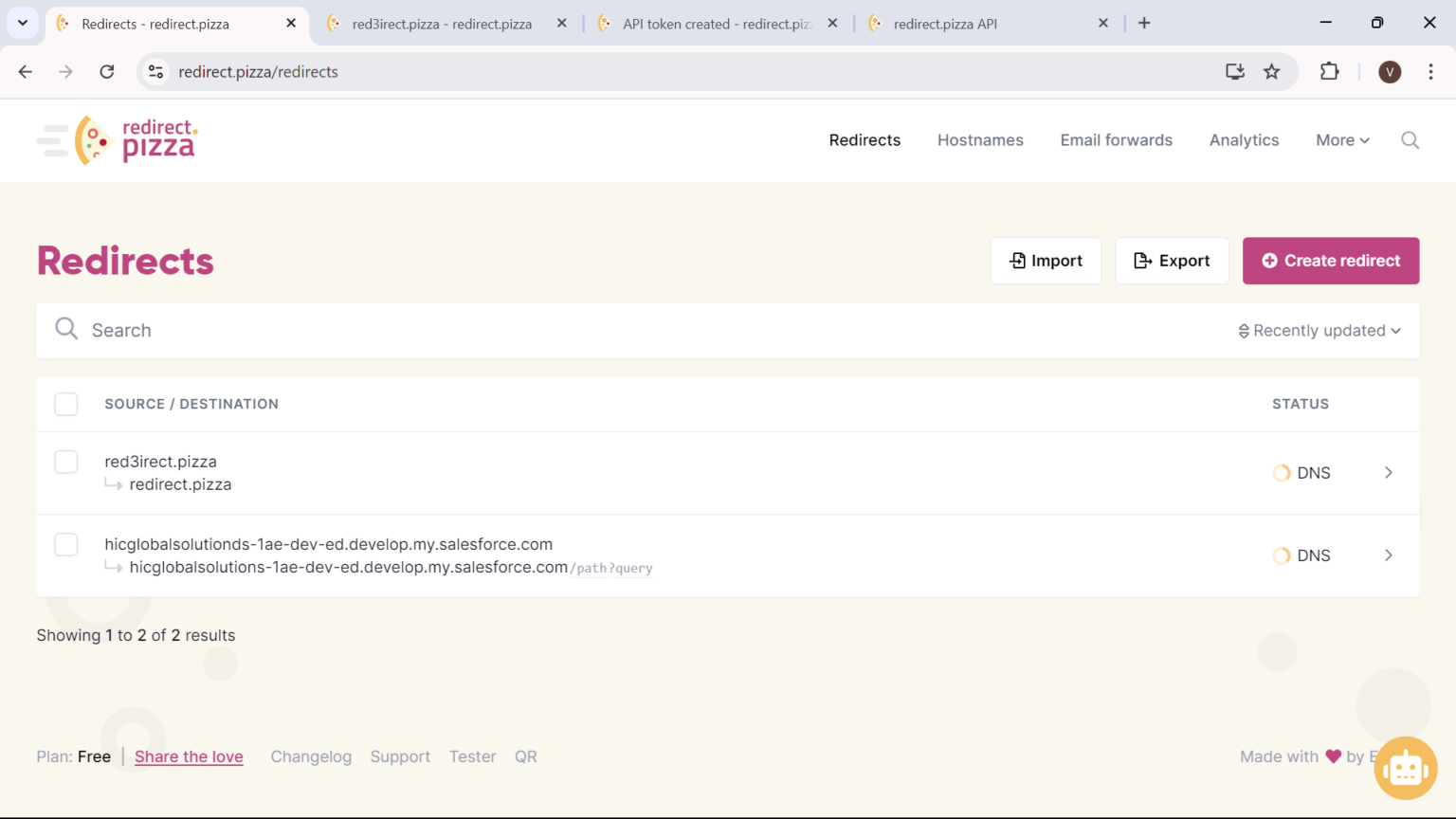Open the header search magnifier icon
Screen dimensions: 1456x819
(1410, 140)
